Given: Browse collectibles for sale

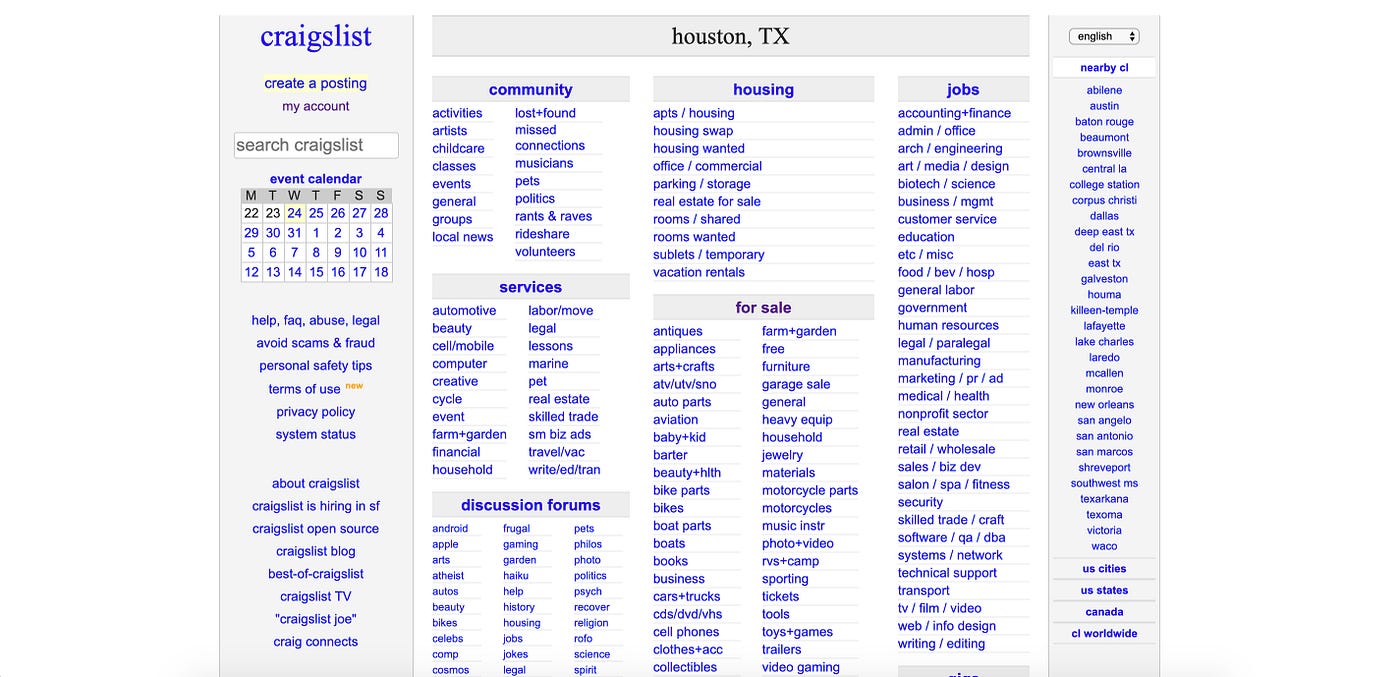Looking at the screenshot, I should 685,667.
